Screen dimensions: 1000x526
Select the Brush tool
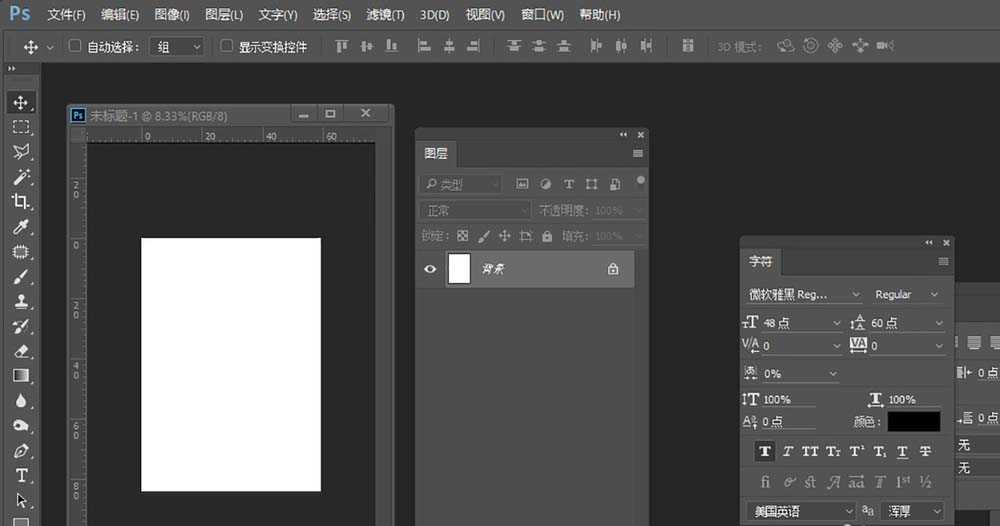tap(21, 277)
